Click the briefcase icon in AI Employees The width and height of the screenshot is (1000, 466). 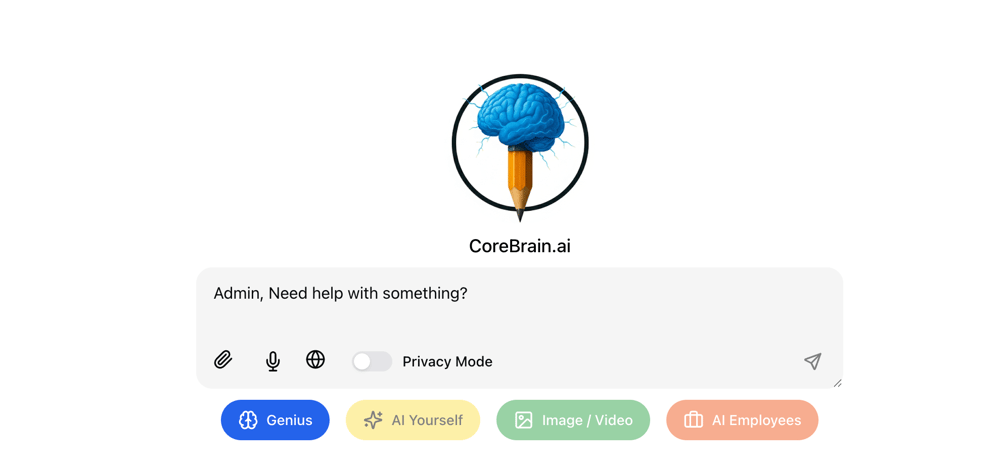coord(693,420)
